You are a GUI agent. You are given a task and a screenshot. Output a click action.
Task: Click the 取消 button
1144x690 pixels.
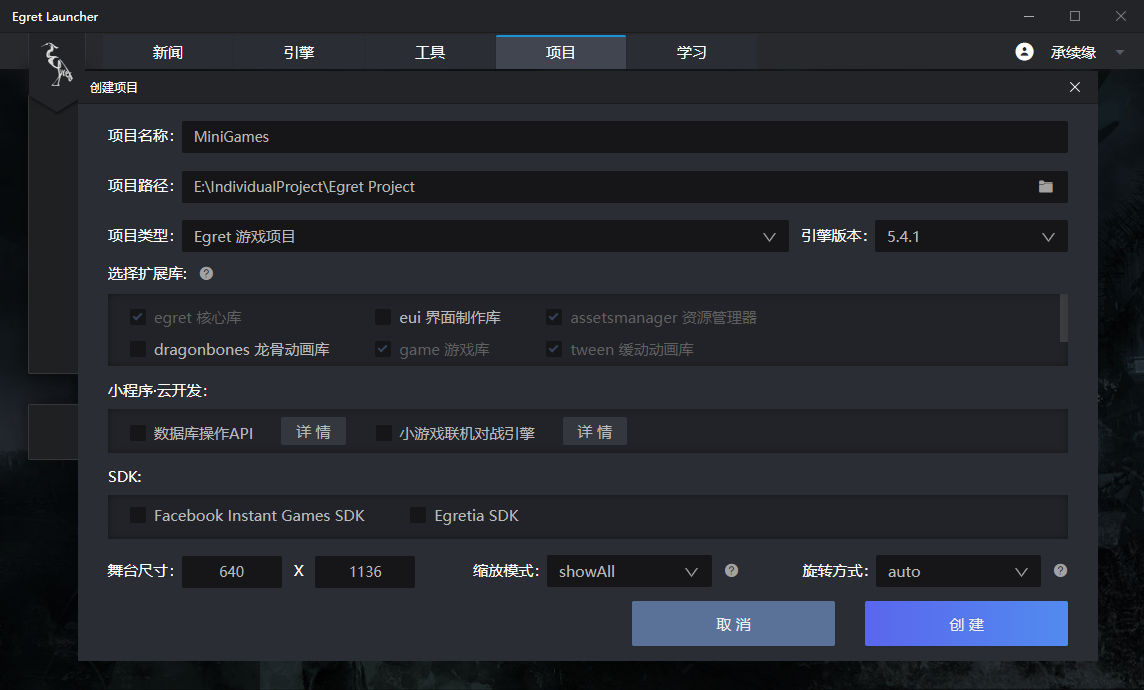[x=733, y=624]
